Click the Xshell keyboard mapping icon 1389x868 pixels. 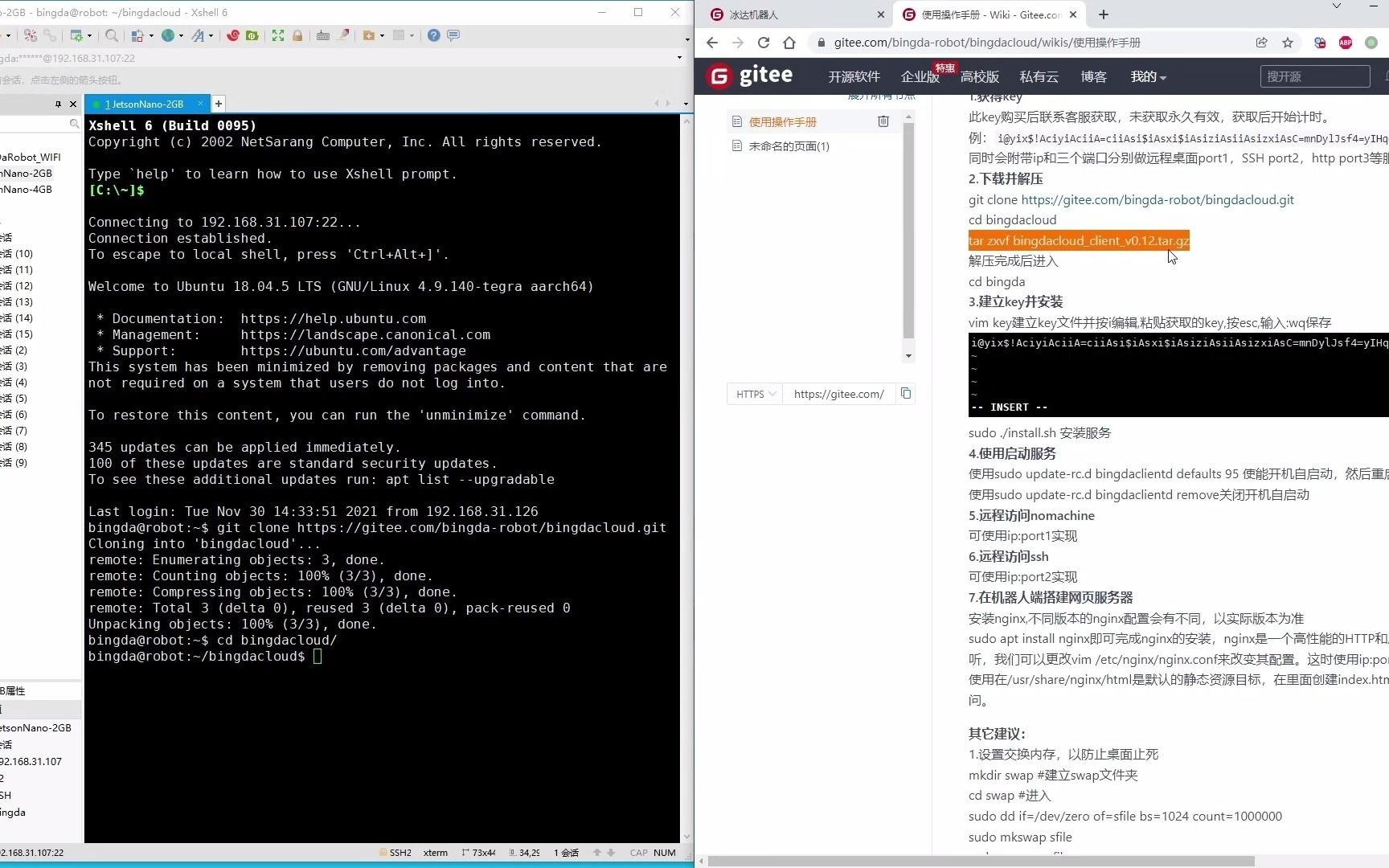click(323, 35)
